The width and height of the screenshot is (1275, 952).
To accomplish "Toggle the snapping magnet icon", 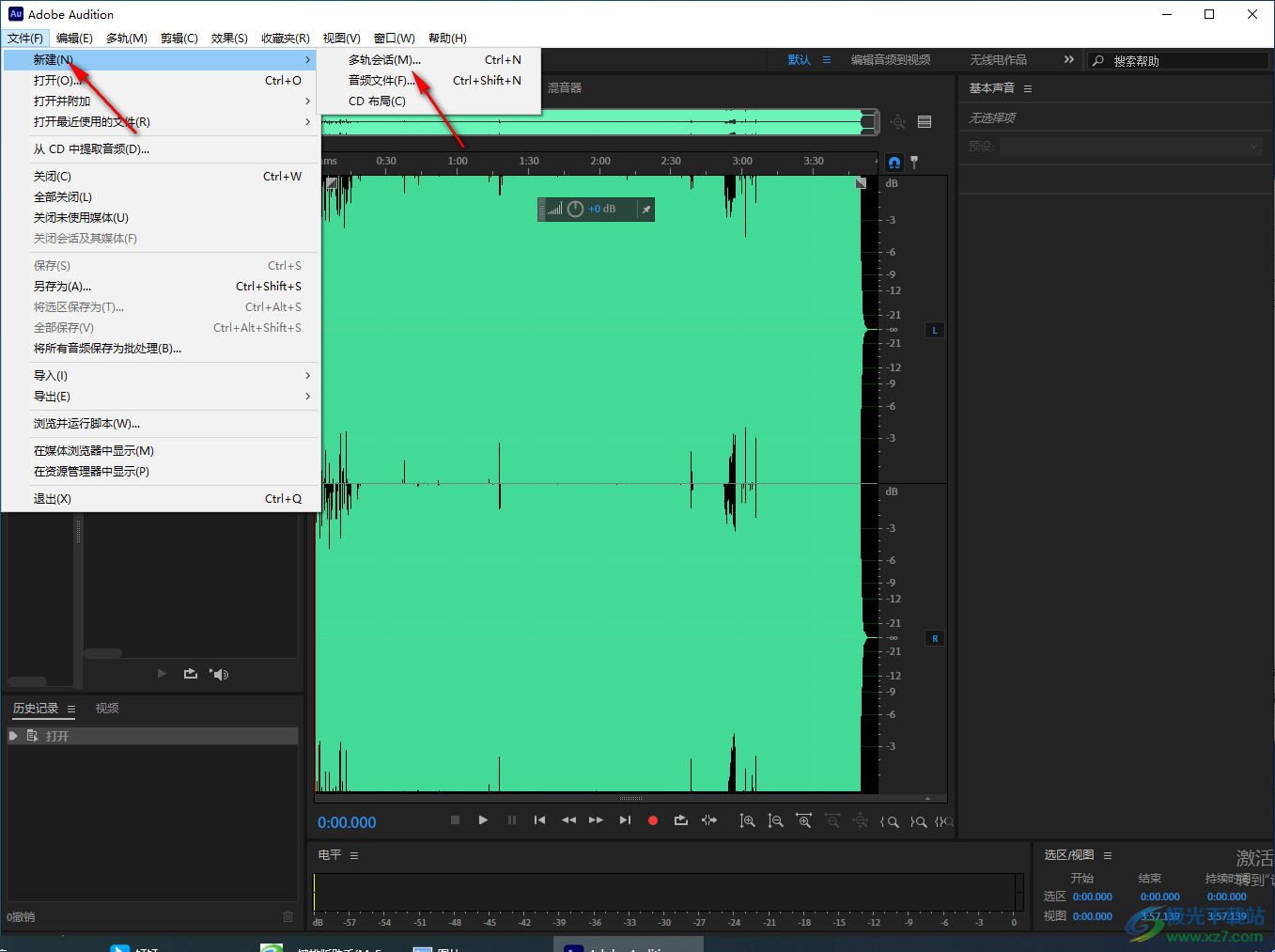I will [894, 163].
